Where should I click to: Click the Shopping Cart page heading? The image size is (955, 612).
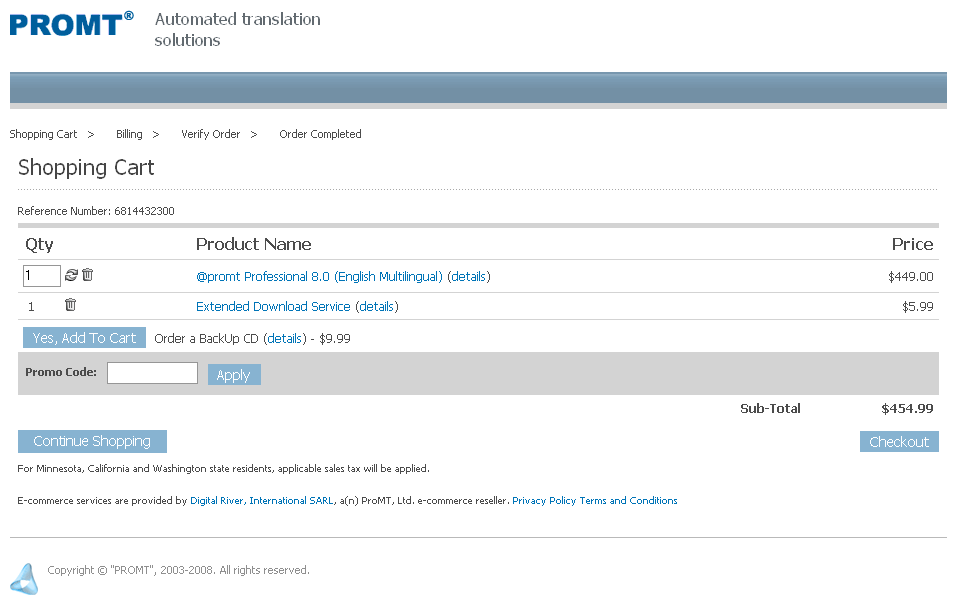click(86, 167)
